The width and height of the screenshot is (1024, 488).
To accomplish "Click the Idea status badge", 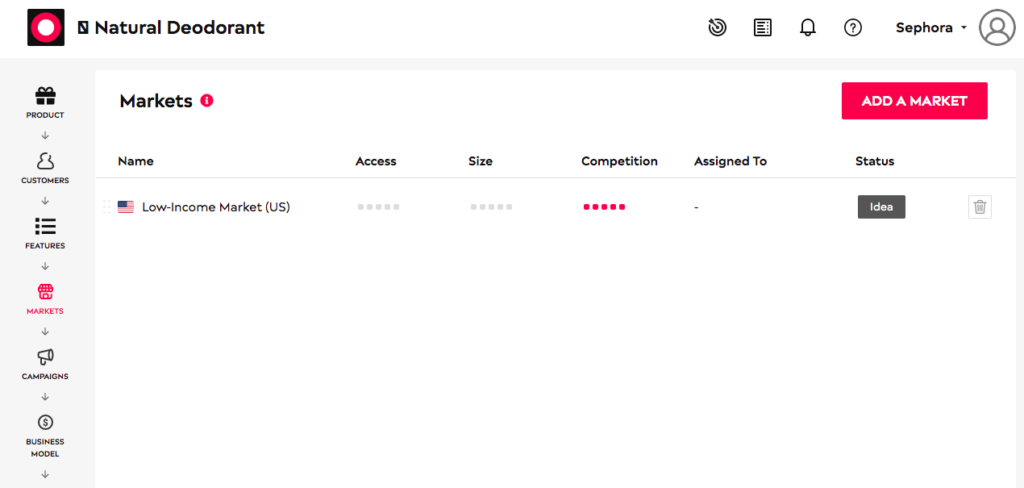I will coord(881,207).
